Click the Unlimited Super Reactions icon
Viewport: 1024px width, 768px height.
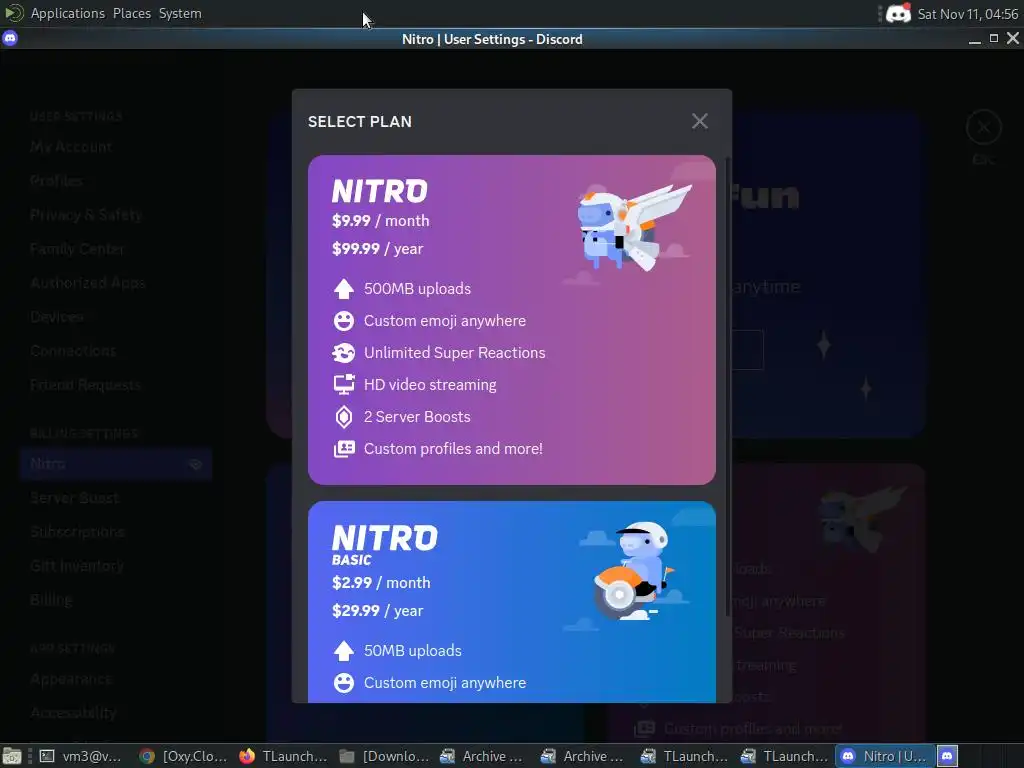(344, 353)
